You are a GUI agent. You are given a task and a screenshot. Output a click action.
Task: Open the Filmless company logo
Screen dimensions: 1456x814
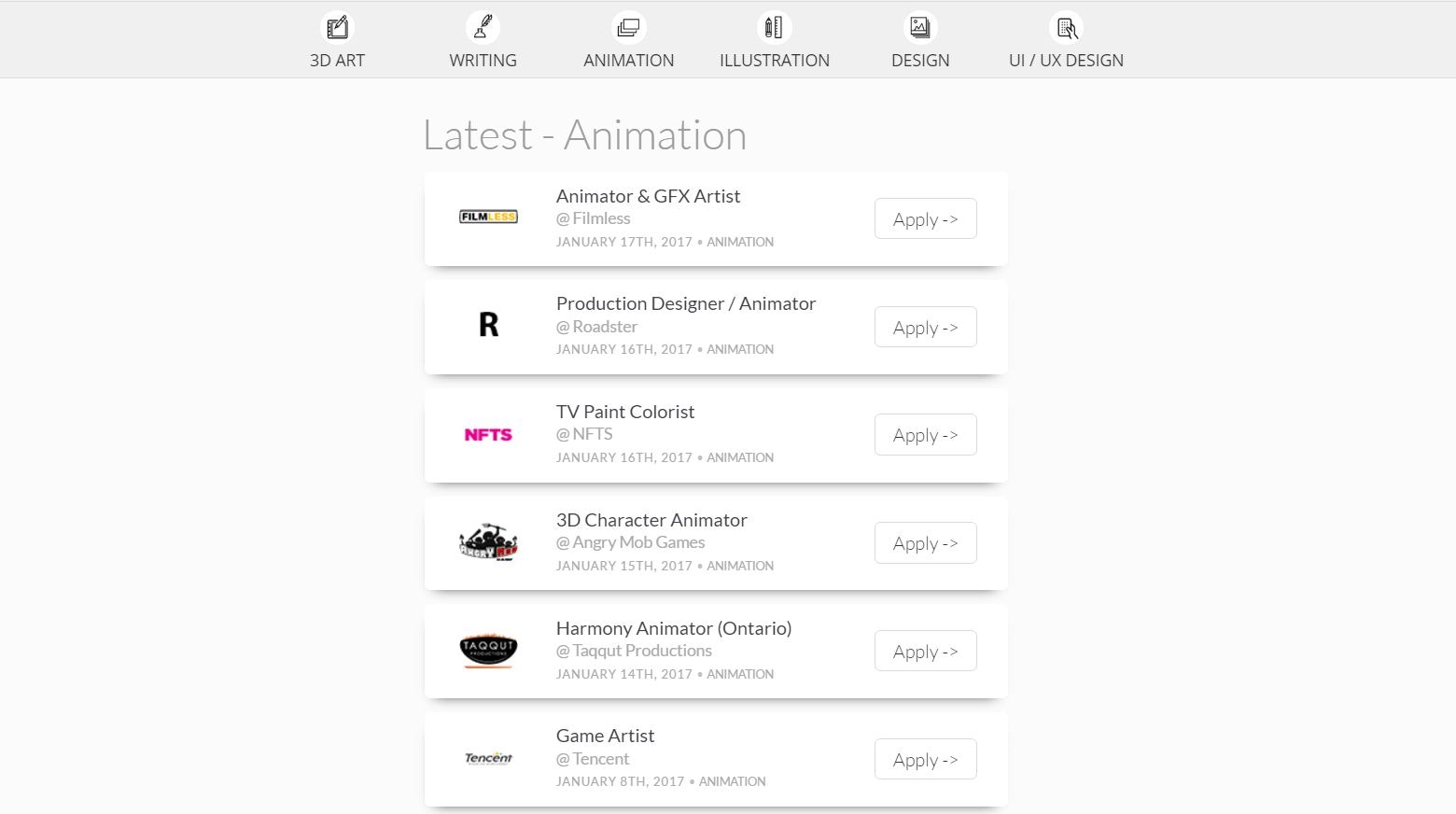point(488,217)
